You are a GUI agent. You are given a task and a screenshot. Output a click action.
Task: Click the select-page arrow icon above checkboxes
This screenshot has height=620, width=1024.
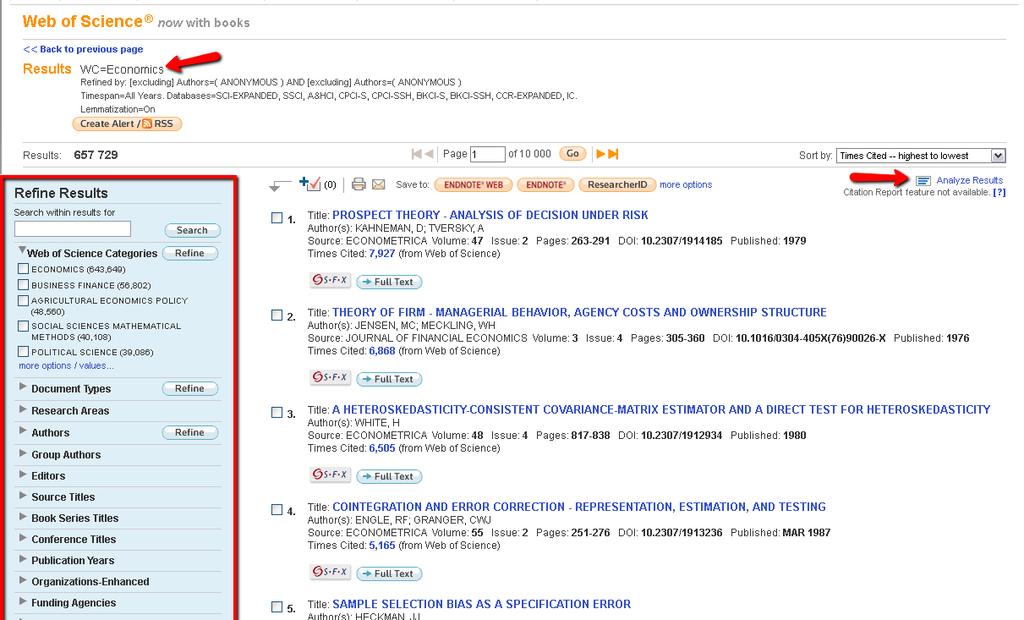[280, 186]
